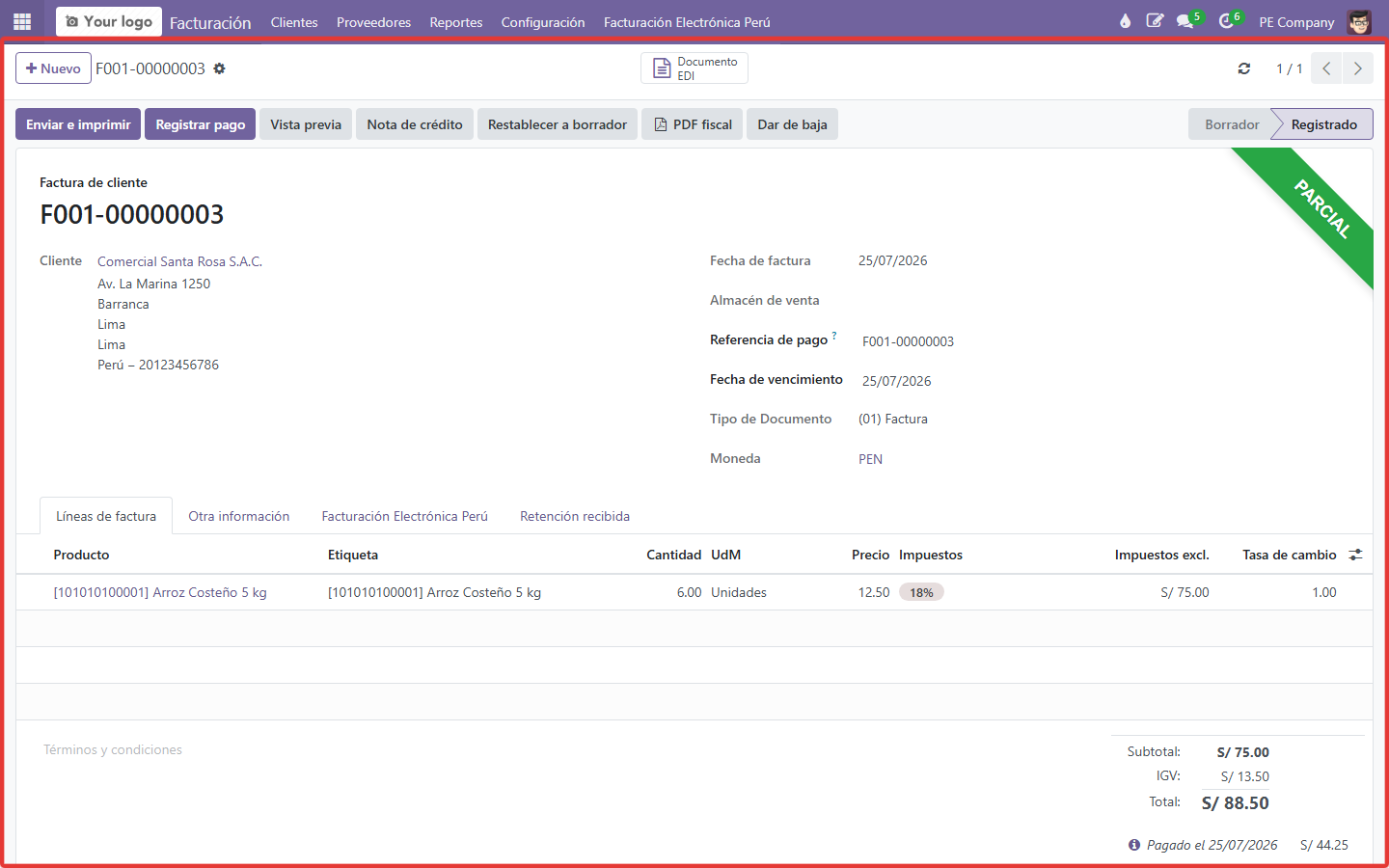This screenshot has width=1389, height=868.
Task: Click the Total amount S/ 88.50
Action: click(1235, 802)
